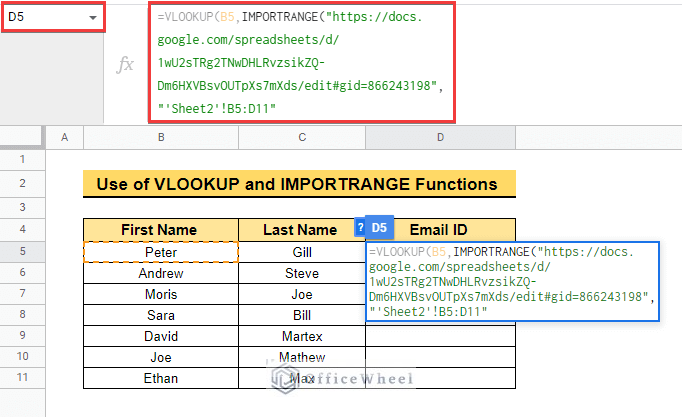Click the 'Email ID' header cell
The width and height of the screenshot is (682, 417).
[x=440, y=230]
